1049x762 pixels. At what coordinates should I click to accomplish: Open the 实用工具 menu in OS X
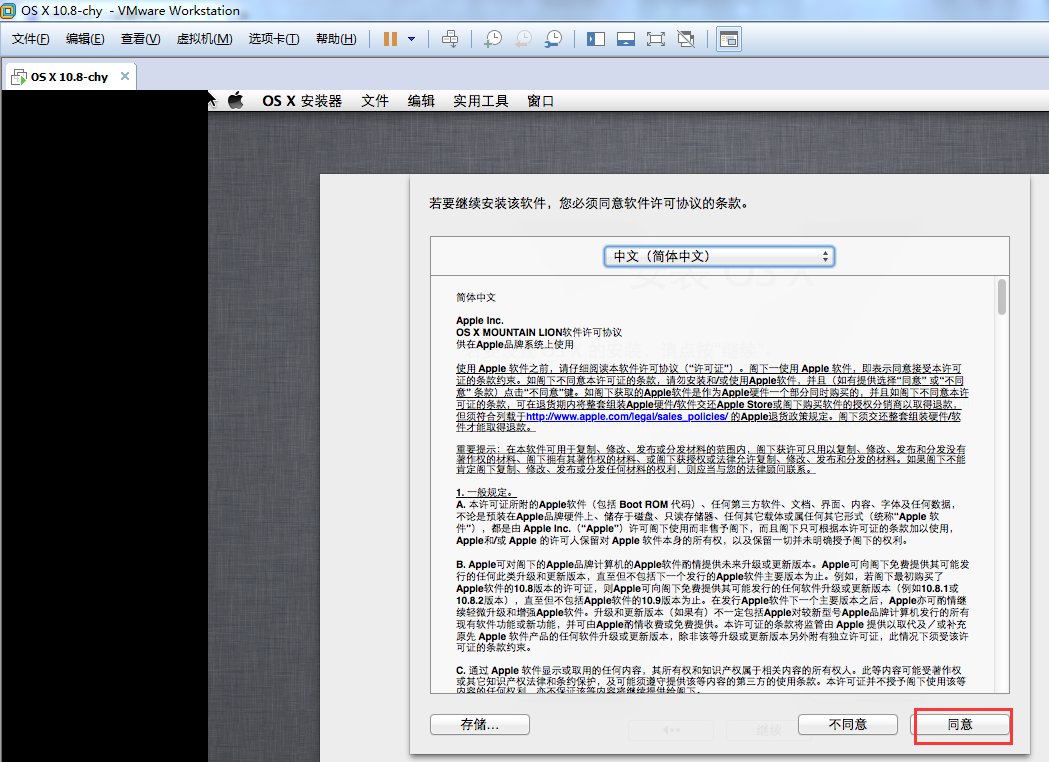480,100
